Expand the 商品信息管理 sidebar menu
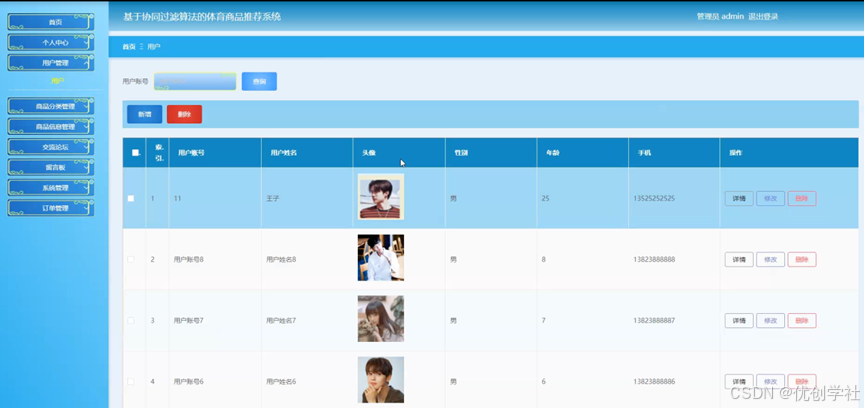The height and width of the screenshot is (408, 864). [x=51, y=127]
